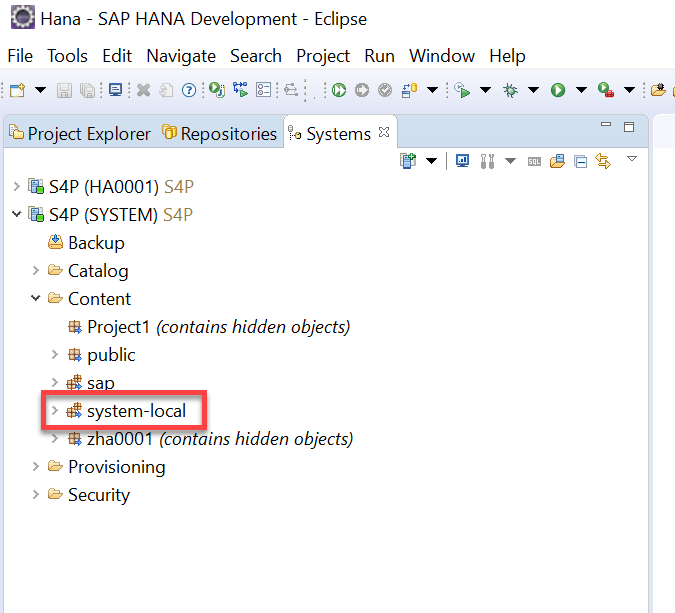This screenshot has height=613, width=675.
Task: Click the Run with red toolbox icon
Action: point(606,90)
